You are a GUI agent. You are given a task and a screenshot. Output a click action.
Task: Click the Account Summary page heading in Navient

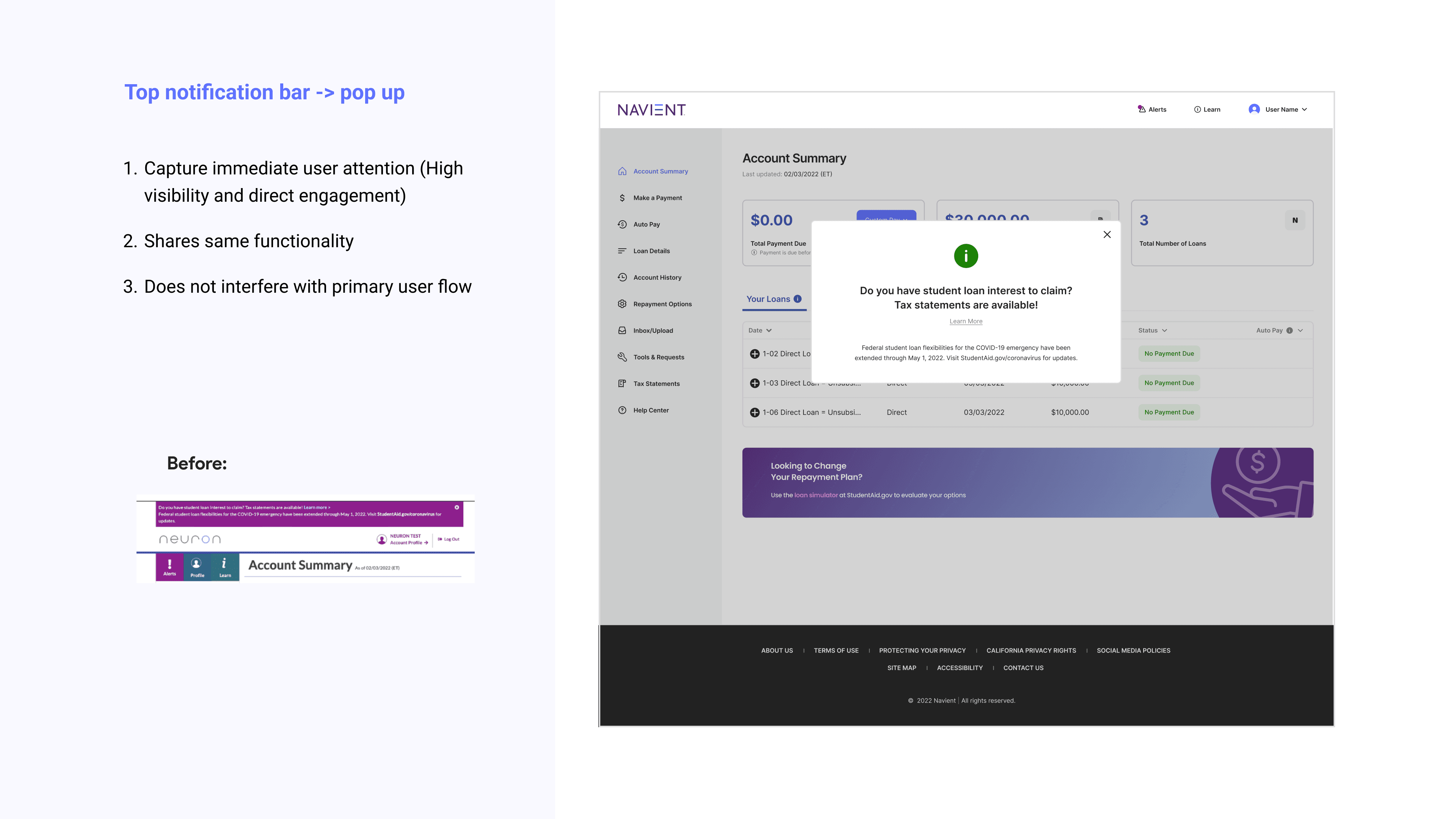[794, 158]
